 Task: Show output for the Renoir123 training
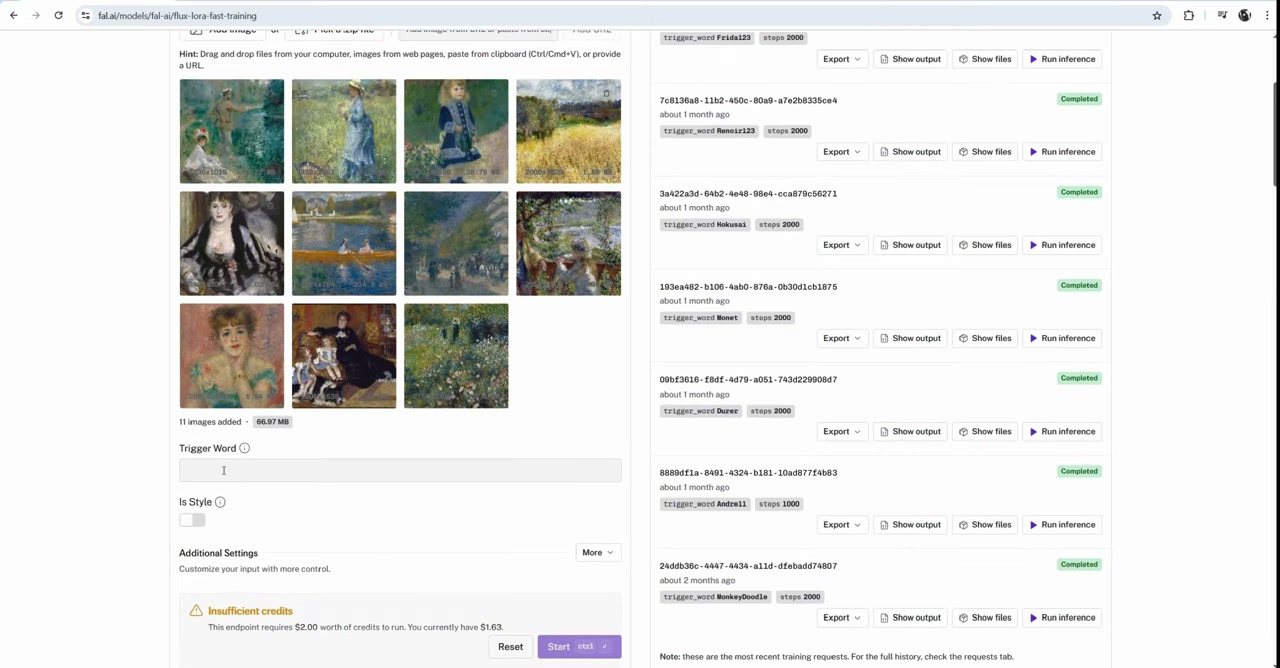pos(910,152)
